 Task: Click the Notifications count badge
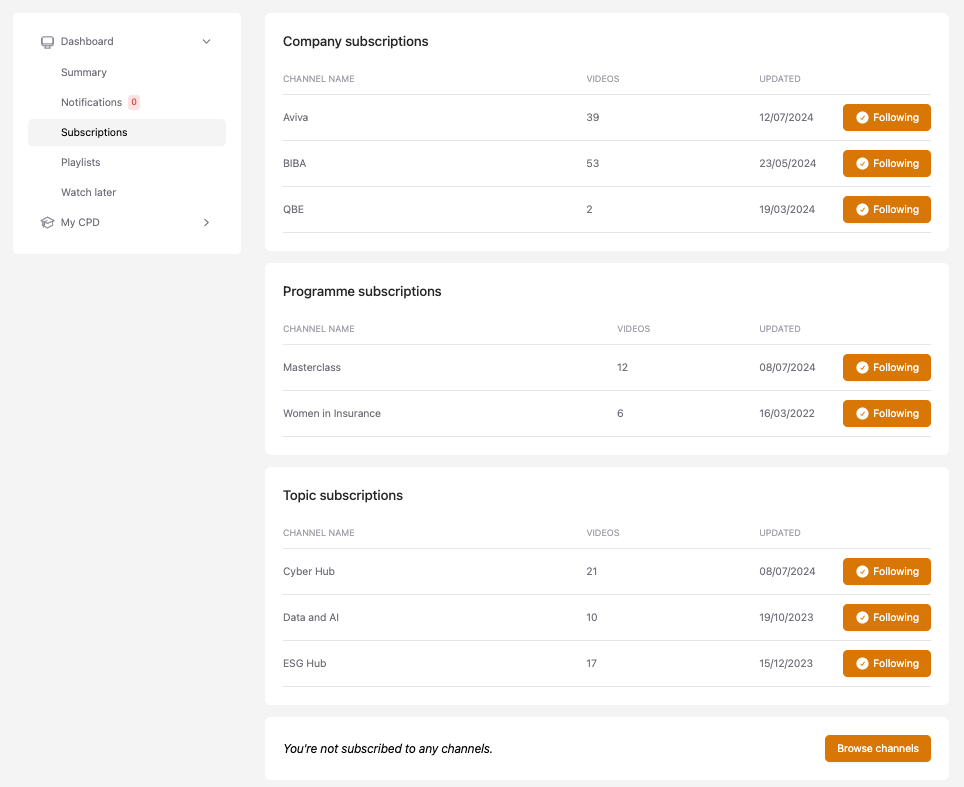(134, 102)
